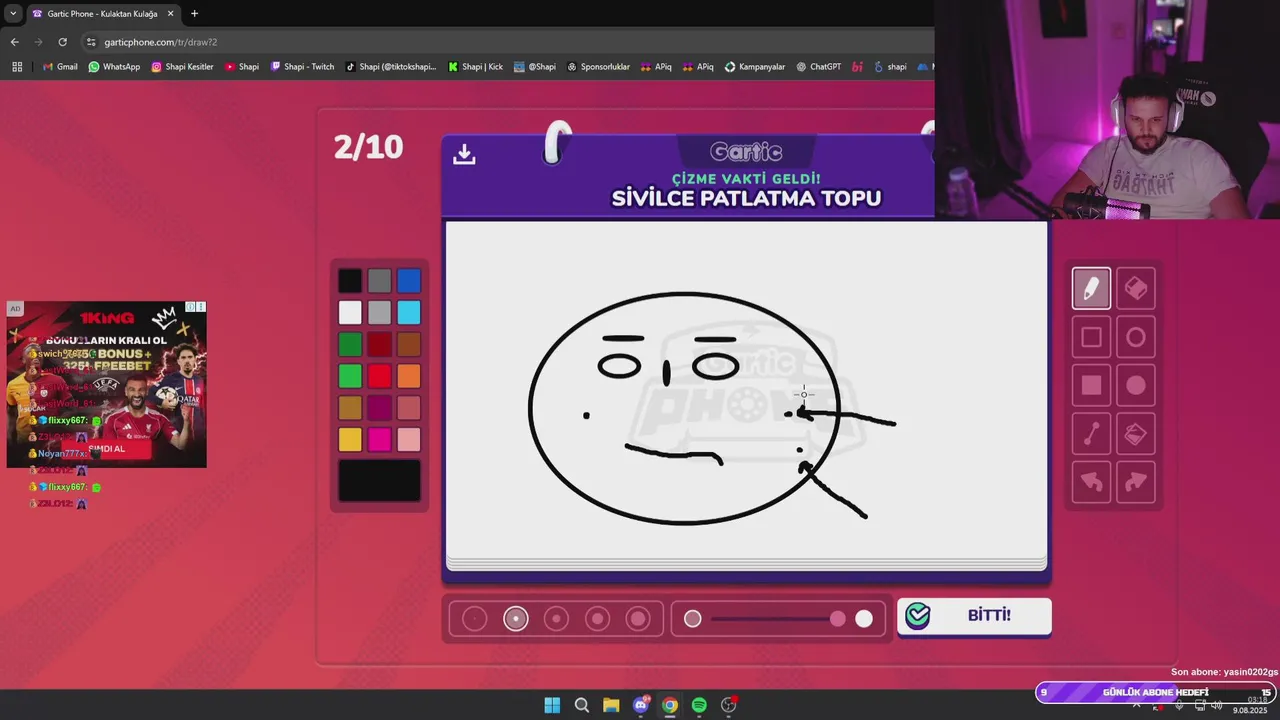
Task: Click the 1King ad banner image
Action: 107,384
